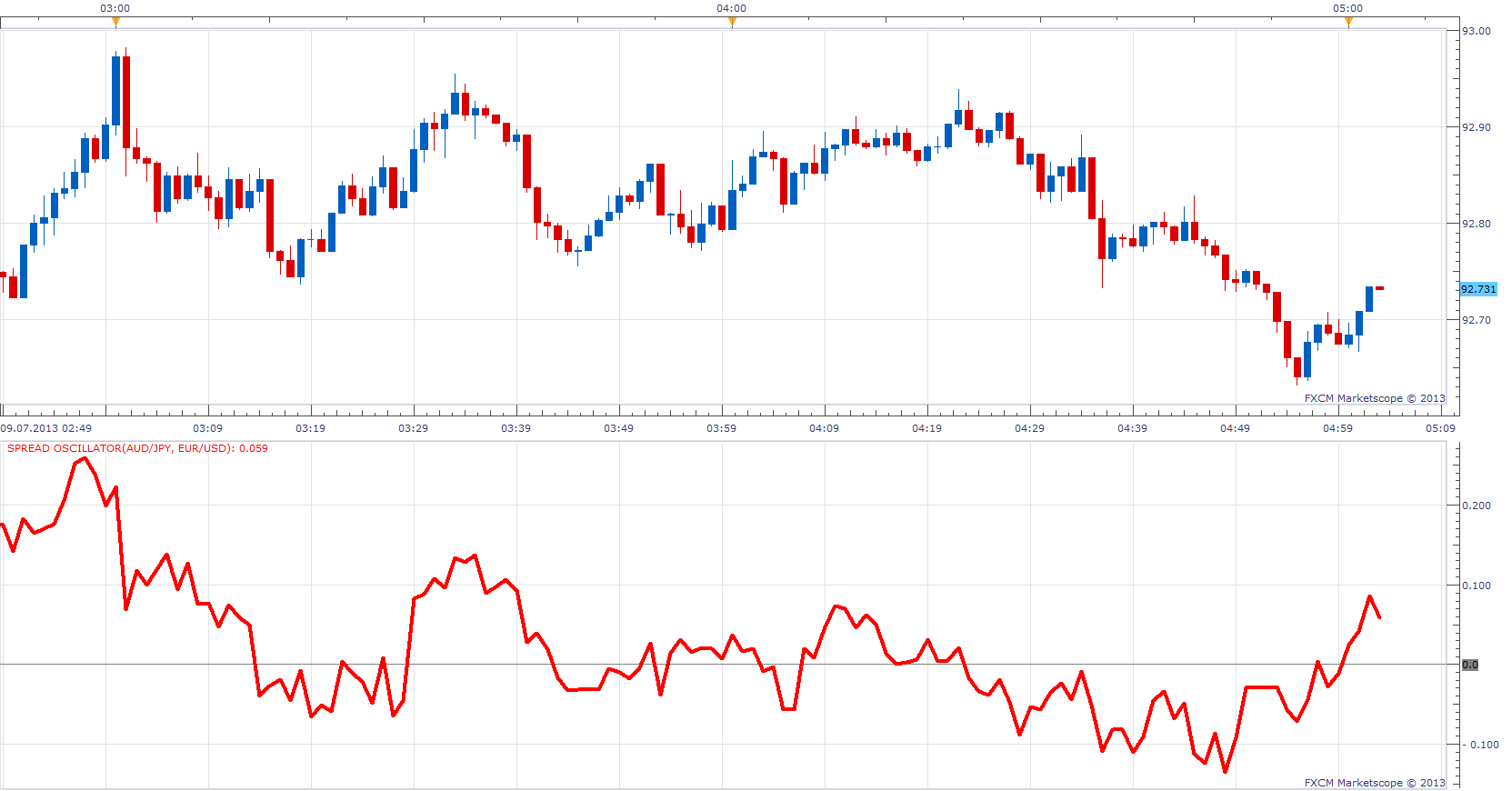Click the oscillator 0.0 zero-line label
Viewport: 1512px width, 791px height.
pyautogui.click(x=1470, y=665)
